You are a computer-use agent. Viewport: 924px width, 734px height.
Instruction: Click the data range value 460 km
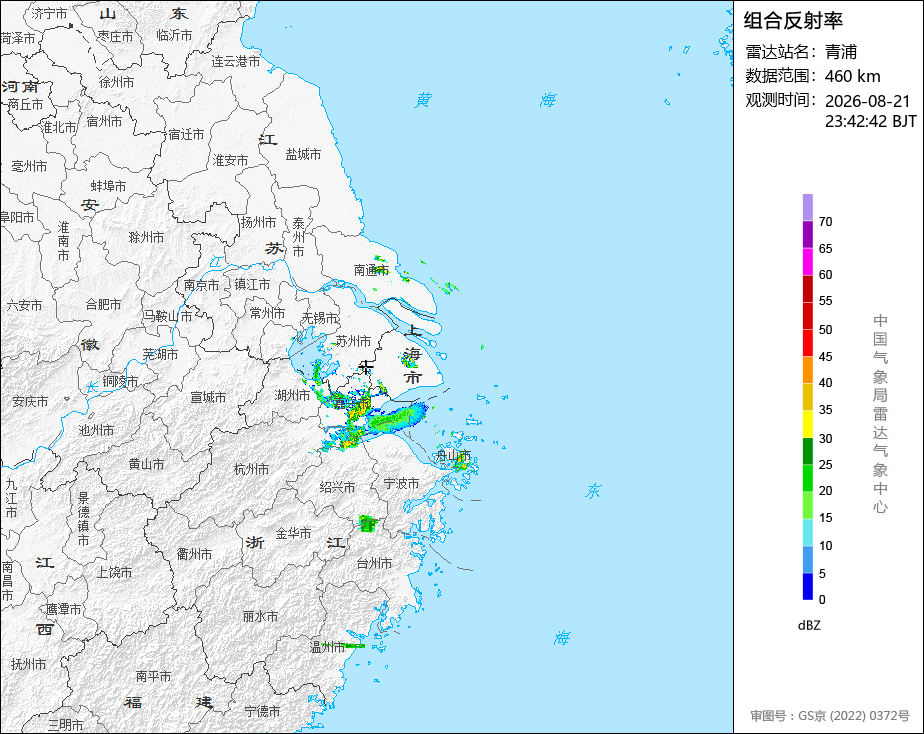point(852,76)
